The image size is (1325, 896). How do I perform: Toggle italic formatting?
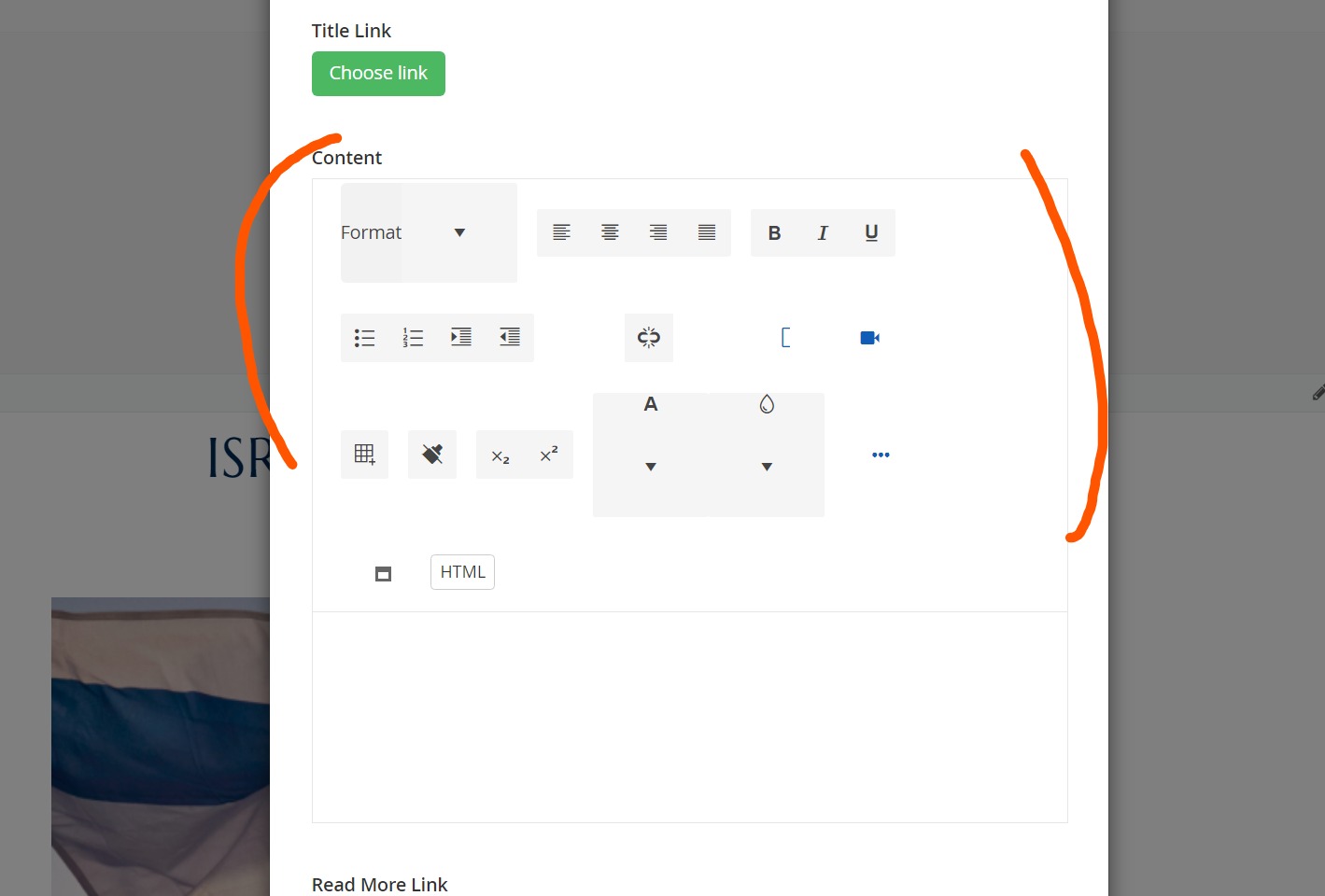click(x=823, y=232)
